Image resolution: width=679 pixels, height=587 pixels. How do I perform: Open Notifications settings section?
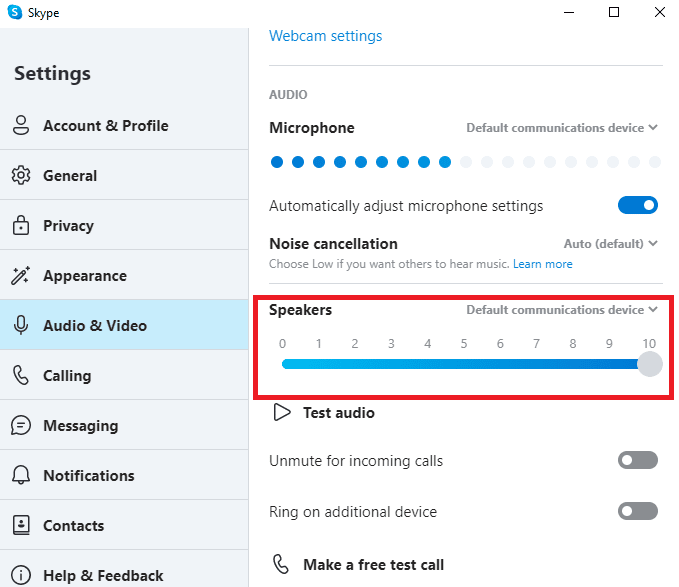click(x=124, y=475)
